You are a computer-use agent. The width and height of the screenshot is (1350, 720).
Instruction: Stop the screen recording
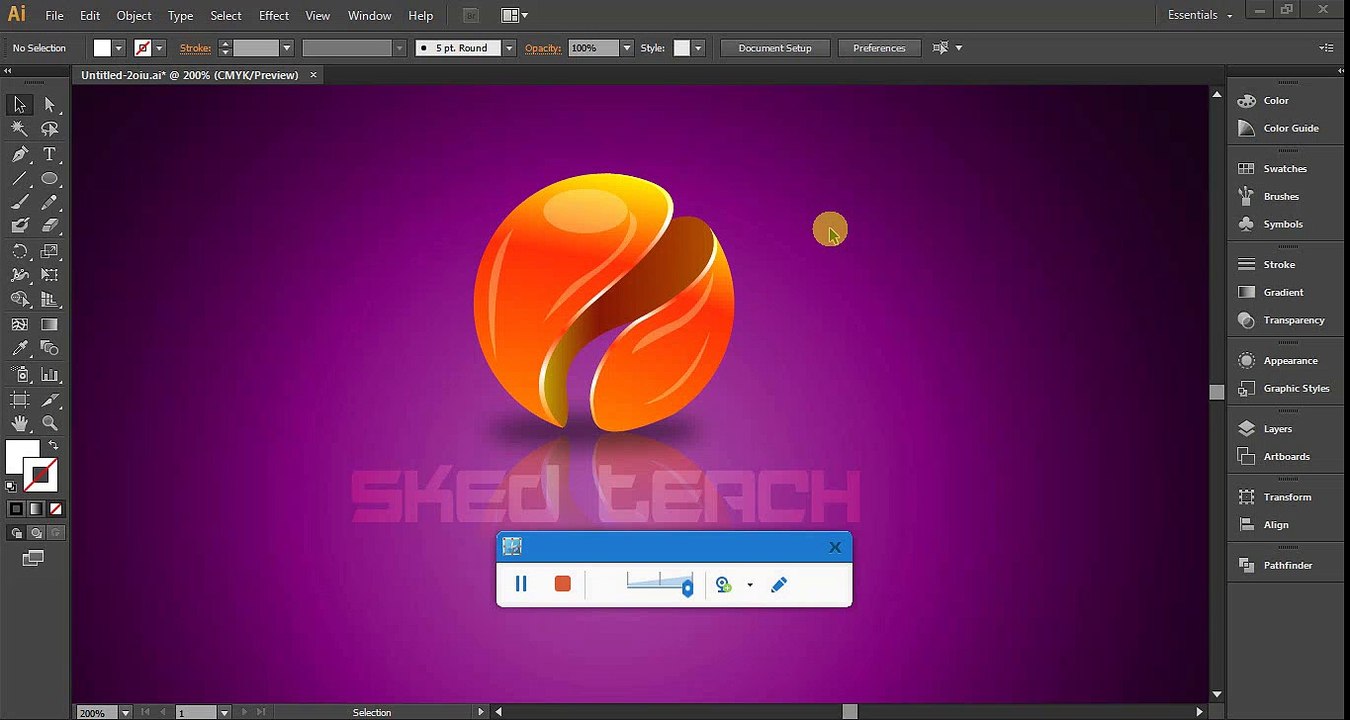coord(562,584)
